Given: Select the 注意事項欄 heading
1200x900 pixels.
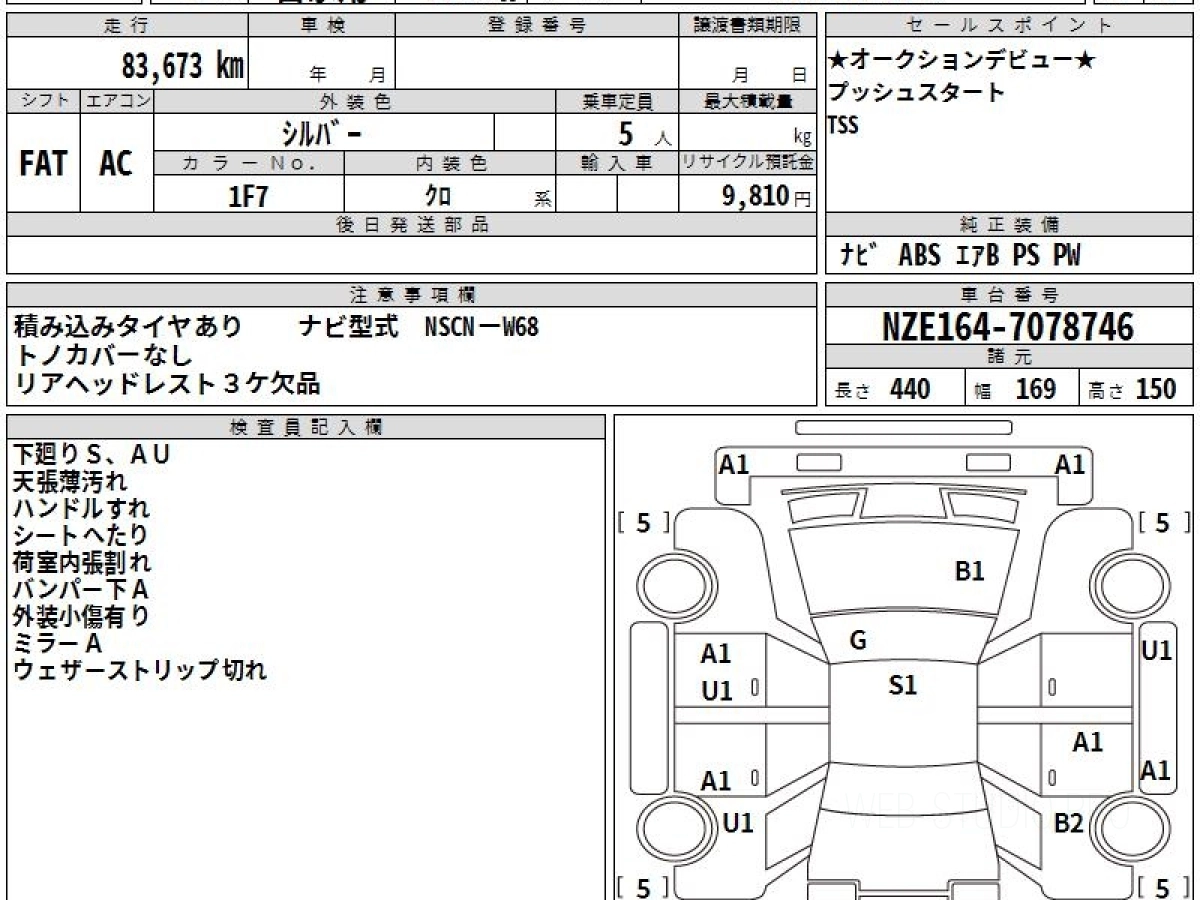Looking at the screenshot, I should [x=411, y=295].
